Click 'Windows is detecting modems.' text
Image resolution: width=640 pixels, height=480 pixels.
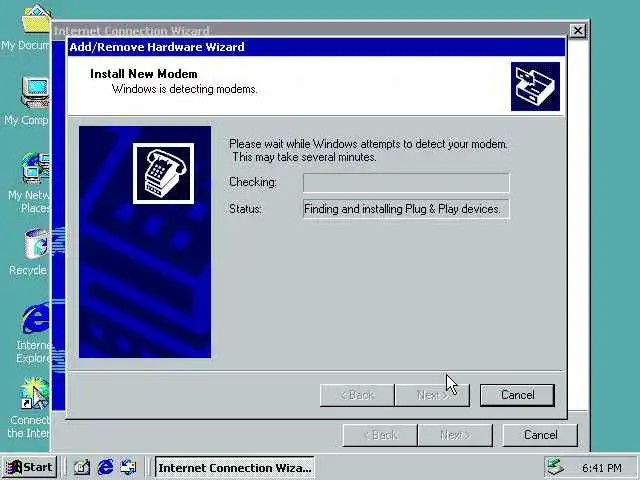click(184, 89)
